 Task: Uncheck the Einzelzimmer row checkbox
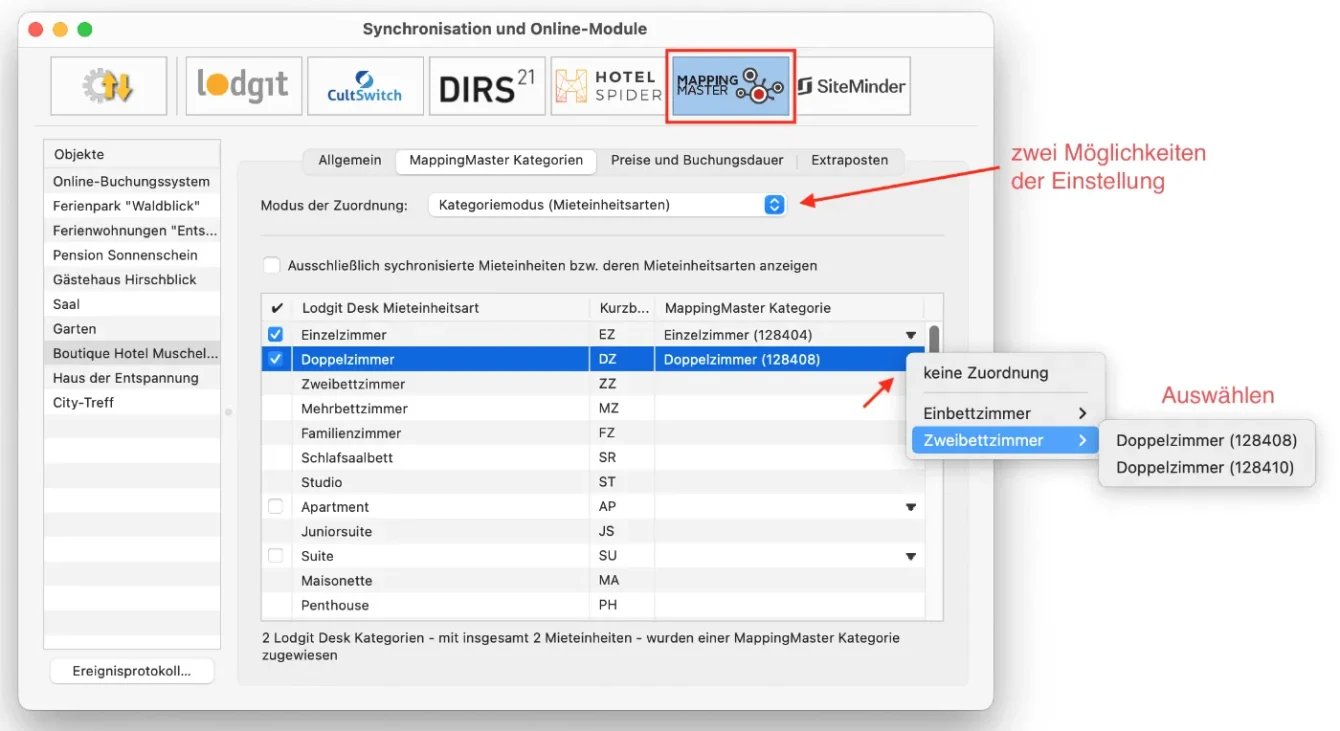(x=275, y=335)
